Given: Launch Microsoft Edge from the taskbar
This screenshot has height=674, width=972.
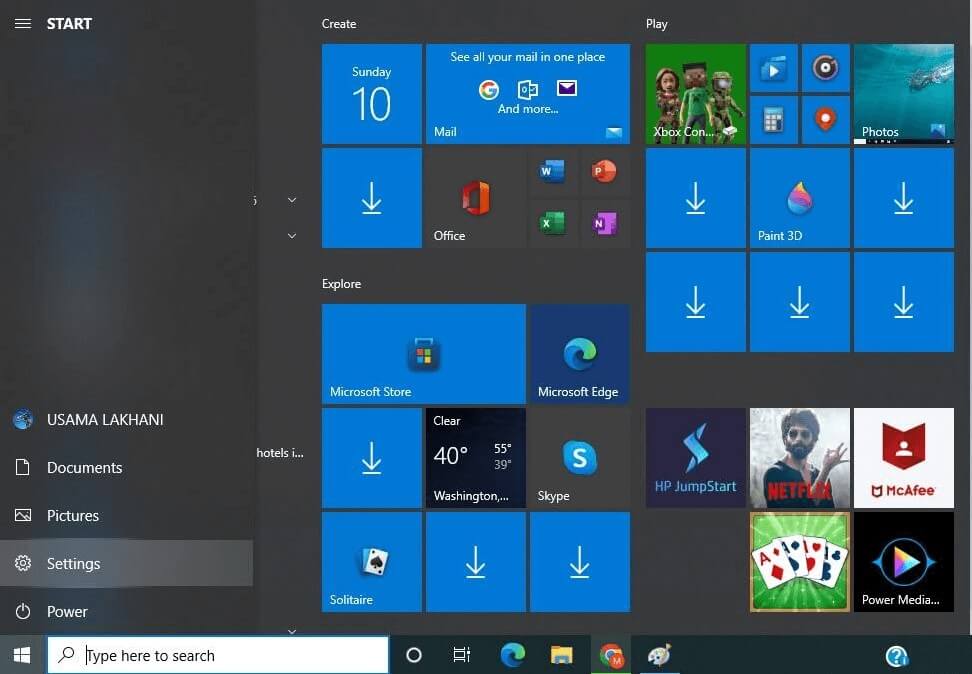Looking at the screenshot, I should 513,655.
